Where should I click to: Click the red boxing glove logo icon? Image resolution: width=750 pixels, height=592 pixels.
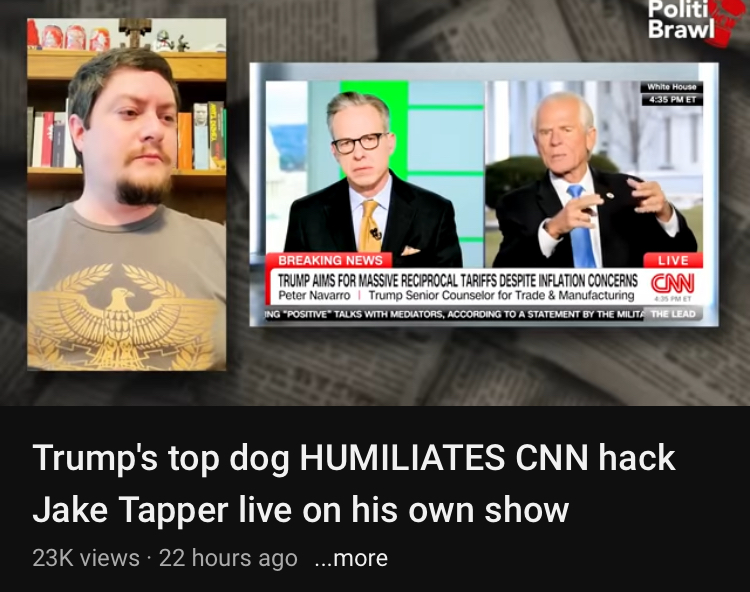pos(728,22)
